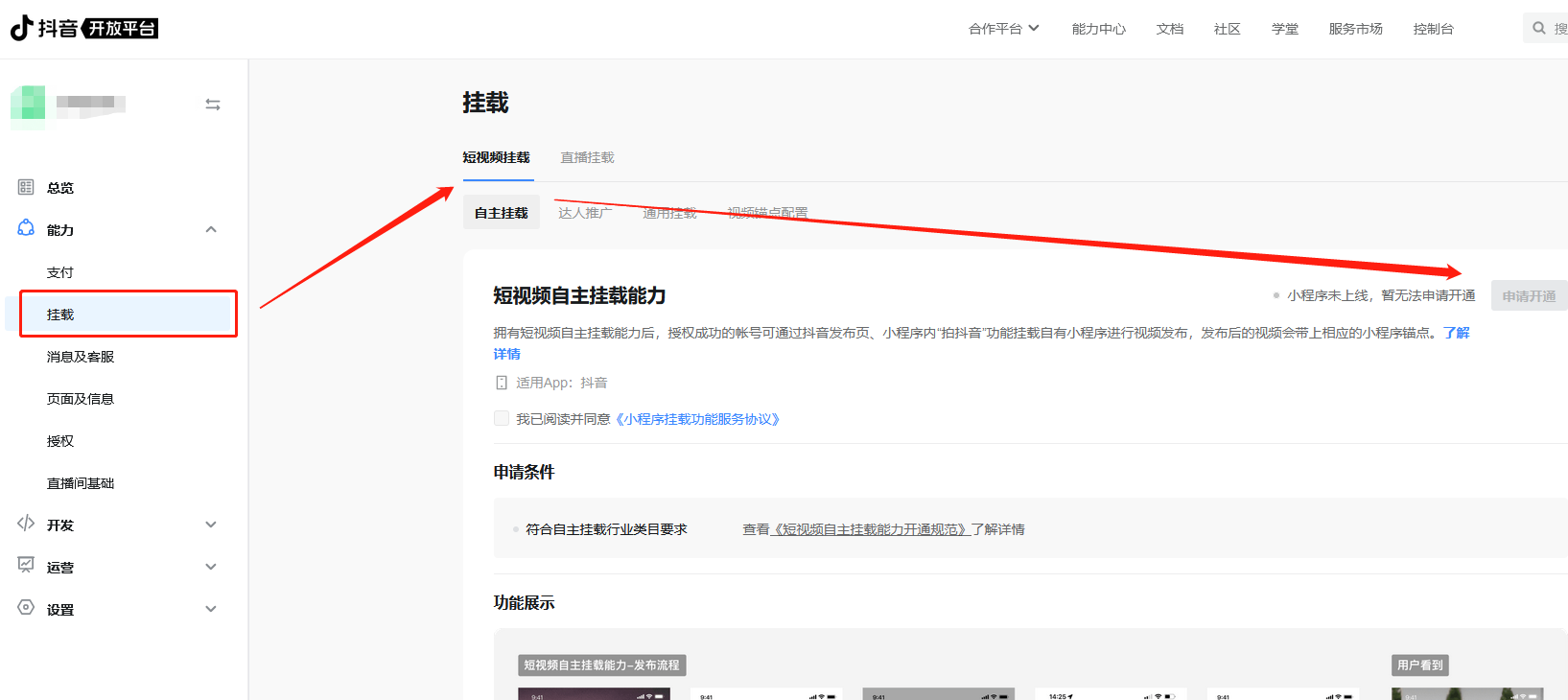The image size is (1568, 700).
Task: Click the 功能展示 heading
Action: tap(525, 602)
